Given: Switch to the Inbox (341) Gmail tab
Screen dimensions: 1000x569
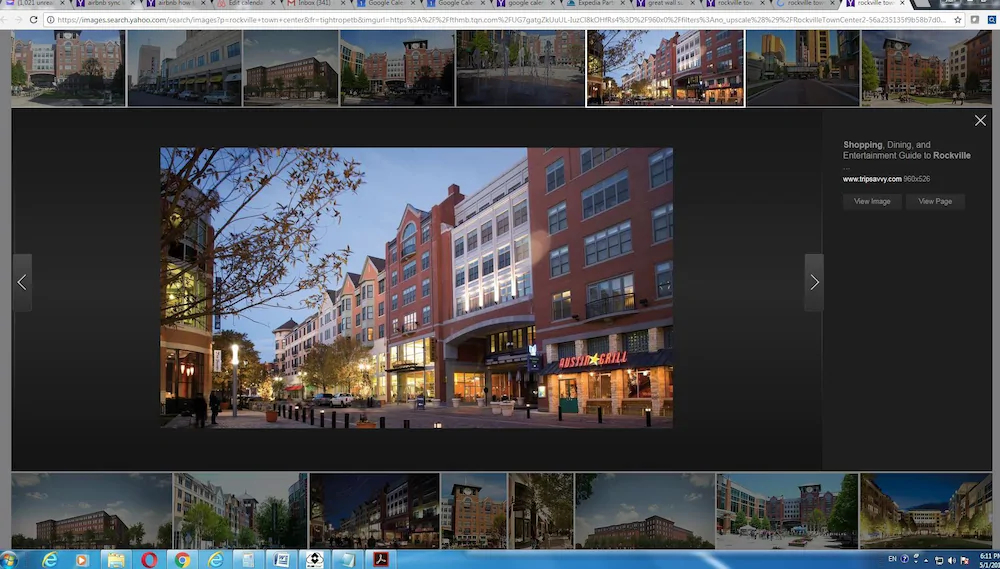Looking at the screenshot, I should click(x=314, y=3).
